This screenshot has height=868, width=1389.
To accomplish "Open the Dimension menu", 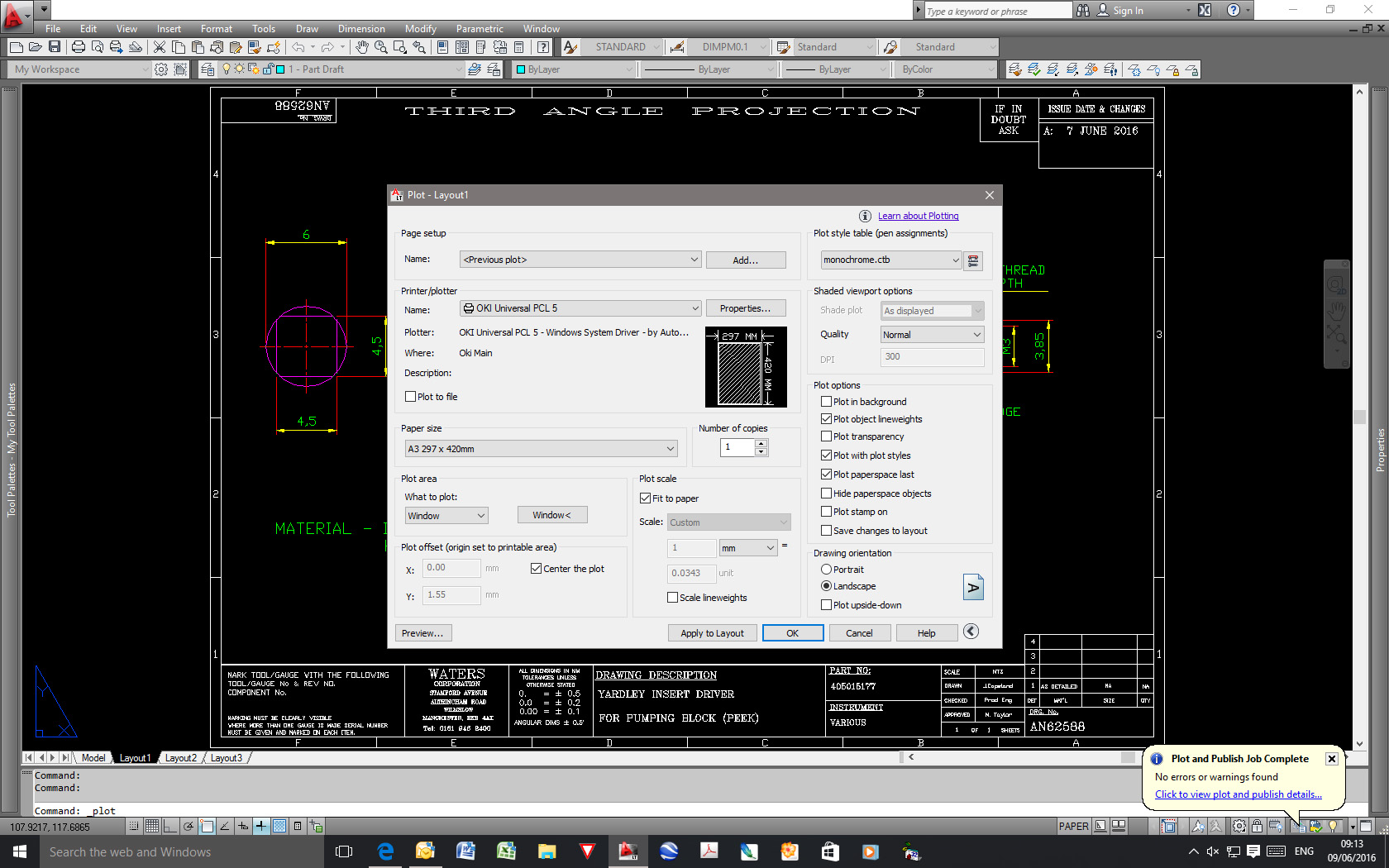I will pyautogui.click(x=361, y=28).
